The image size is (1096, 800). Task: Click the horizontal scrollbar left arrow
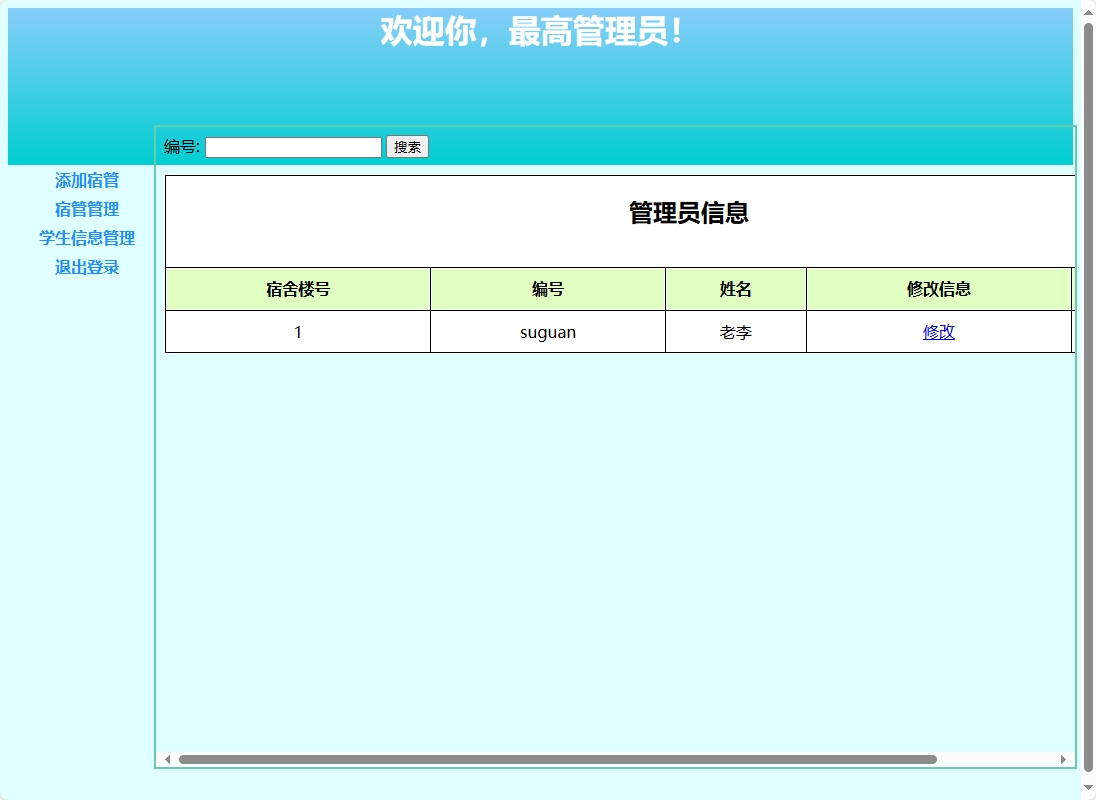point(169,757)
